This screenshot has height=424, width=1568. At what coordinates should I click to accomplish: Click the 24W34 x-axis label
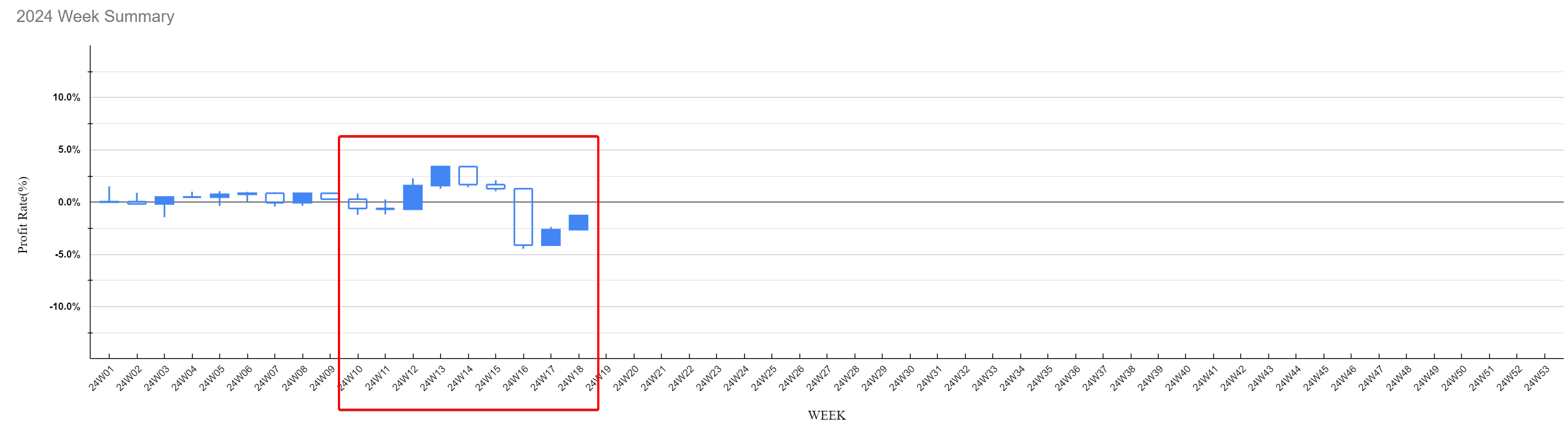[x=1012, y=378]
